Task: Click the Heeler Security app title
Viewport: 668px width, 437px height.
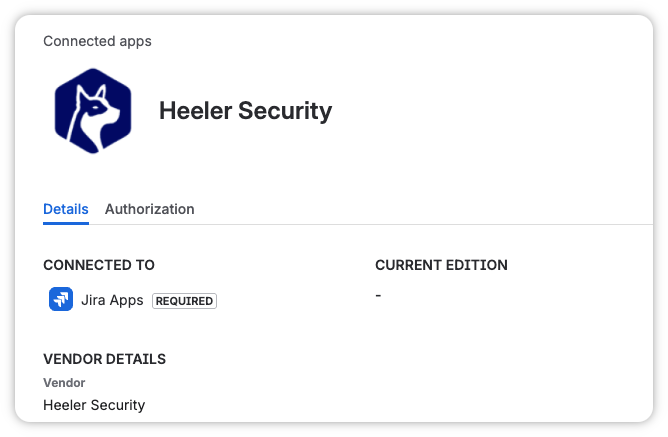Action: [245, 110]
